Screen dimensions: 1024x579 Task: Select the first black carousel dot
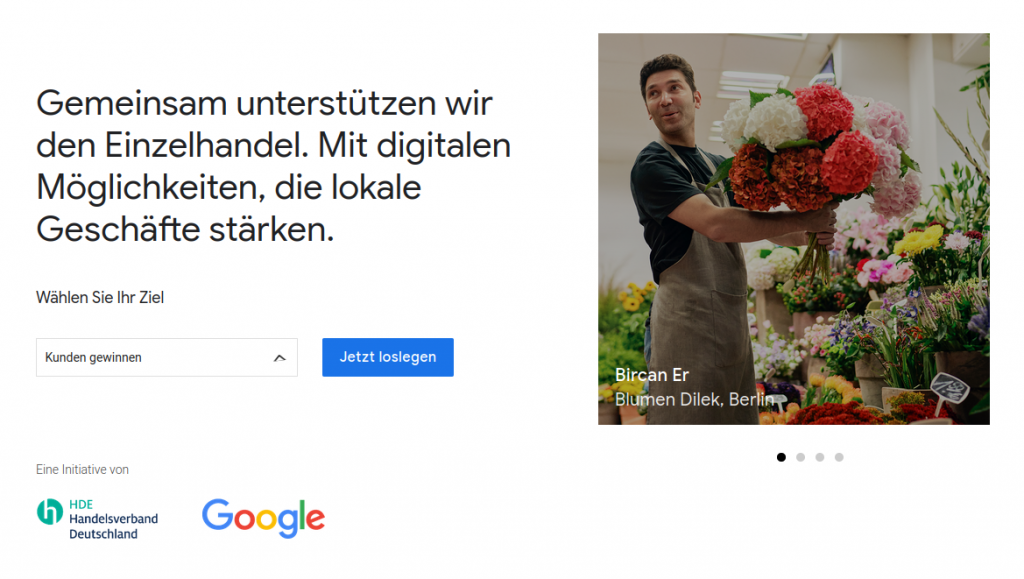[x=781, y=457]
